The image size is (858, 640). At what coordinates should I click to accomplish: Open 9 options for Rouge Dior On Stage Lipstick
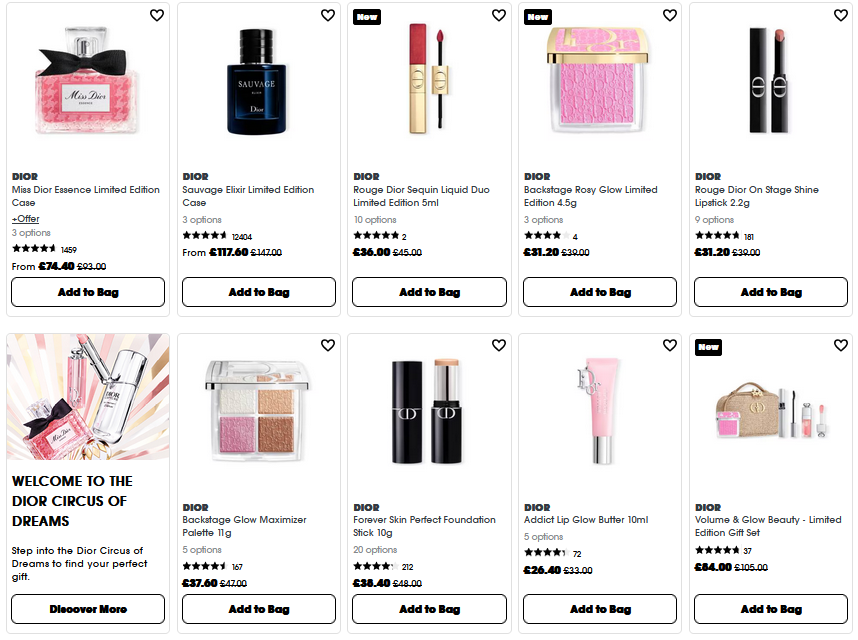[x=716, y=219]
